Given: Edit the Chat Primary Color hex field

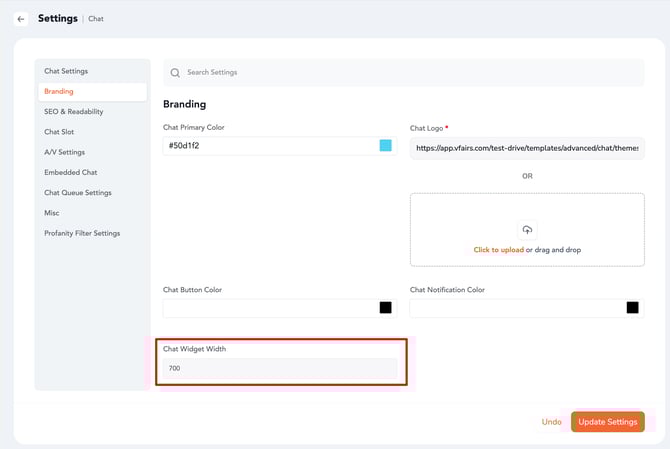Looking at the screenshot, I should (268, 146).
